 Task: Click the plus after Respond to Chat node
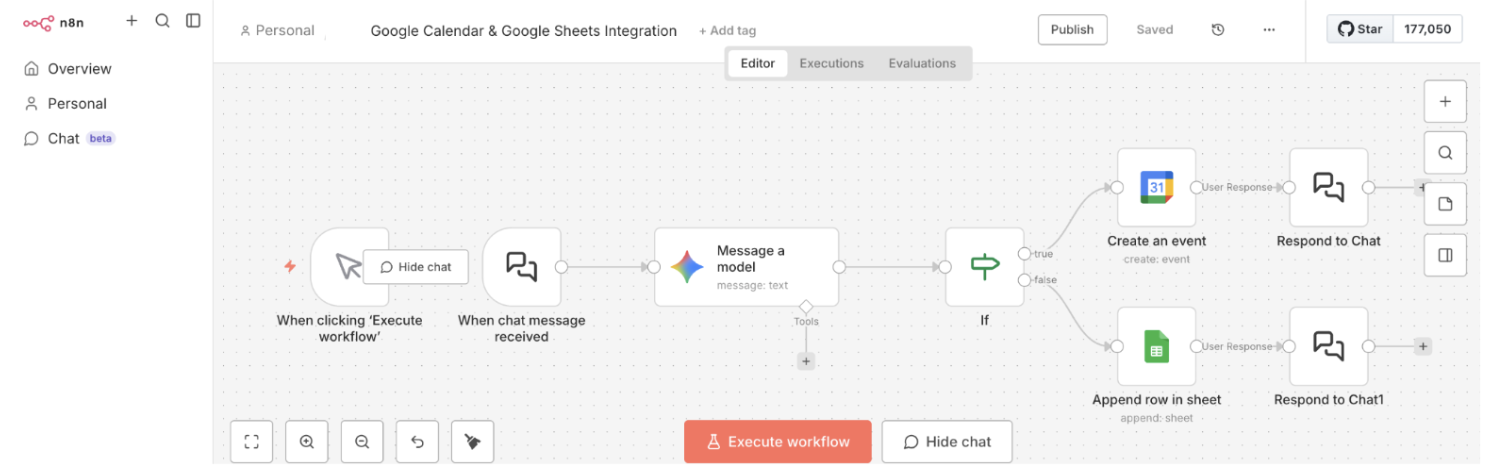[1422, 187]
